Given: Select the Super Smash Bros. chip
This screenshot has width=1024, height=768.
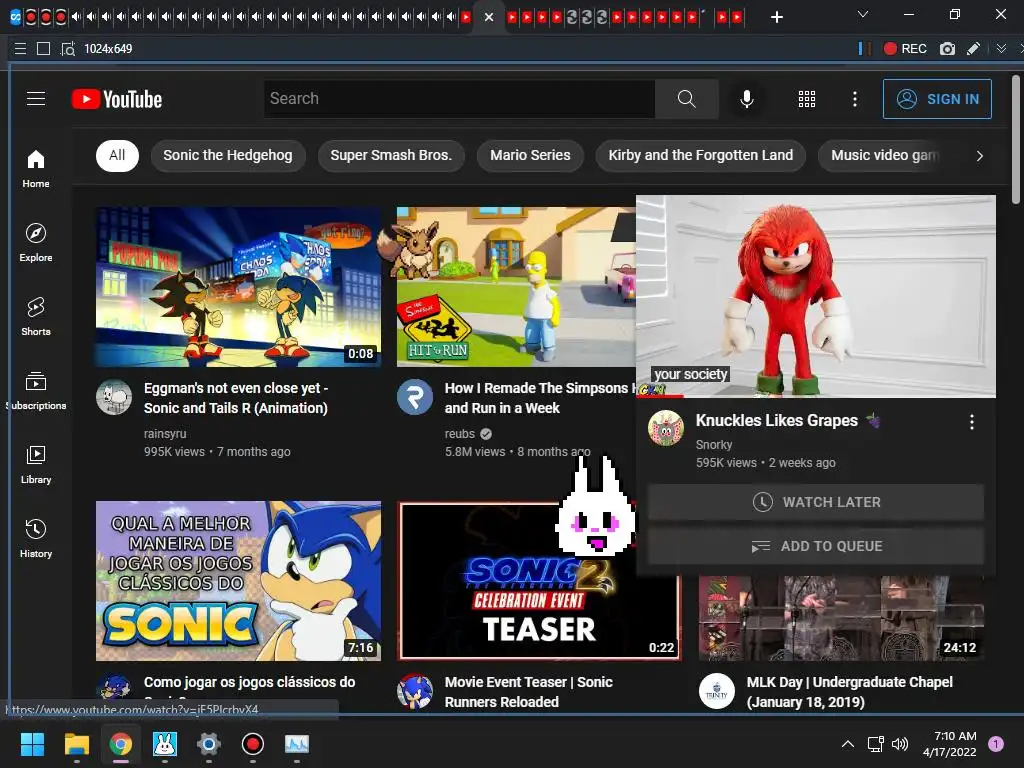Looking at the screenshot, I should coord(391,155).
